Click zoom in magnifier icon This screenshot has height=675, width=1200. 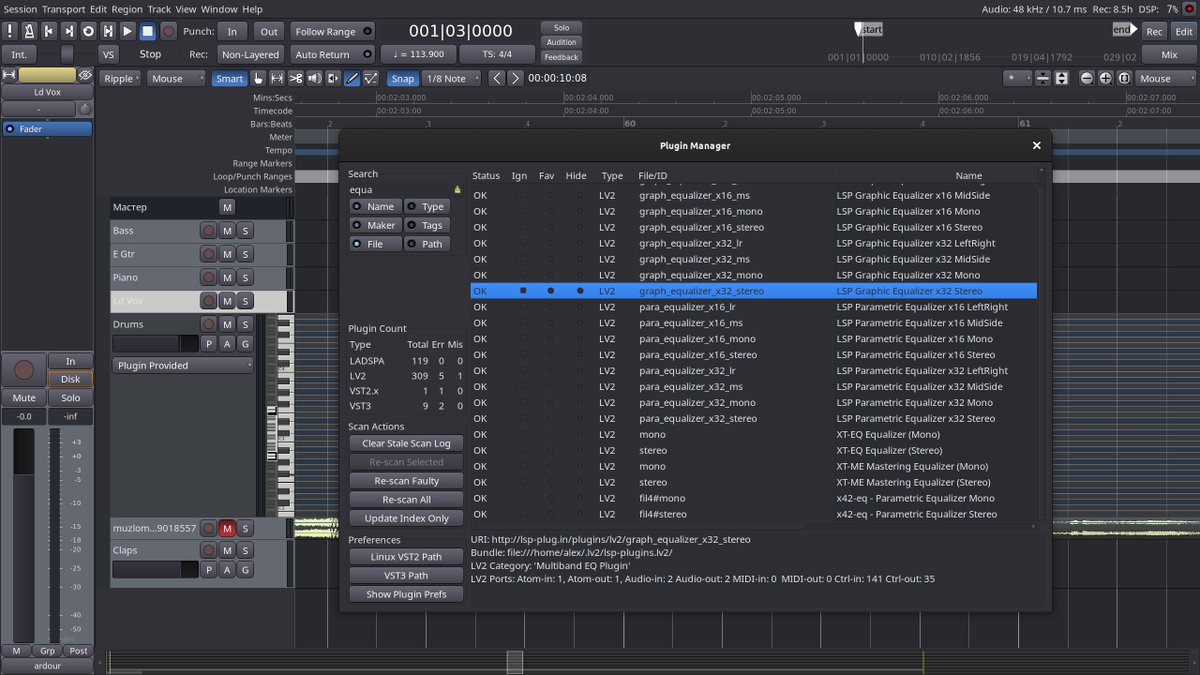(x=1105, y=78)
